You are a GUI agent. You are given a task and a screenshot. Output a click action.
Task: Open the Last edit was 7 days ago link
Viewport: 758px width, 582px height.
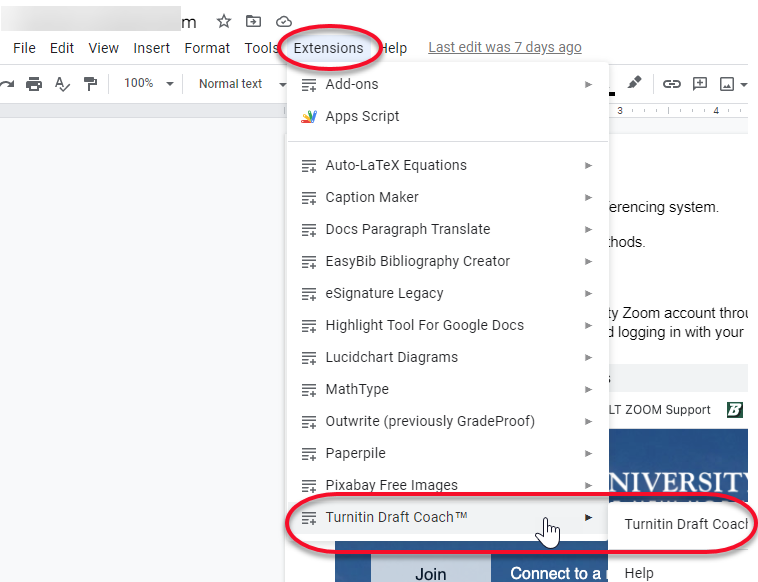[x=505, y=47]
